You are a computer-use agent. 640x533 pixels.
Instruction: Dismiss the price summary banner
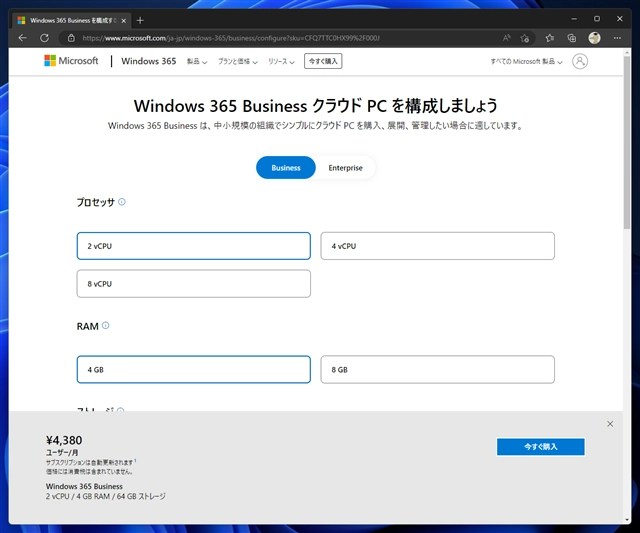(x=610, y=424)
